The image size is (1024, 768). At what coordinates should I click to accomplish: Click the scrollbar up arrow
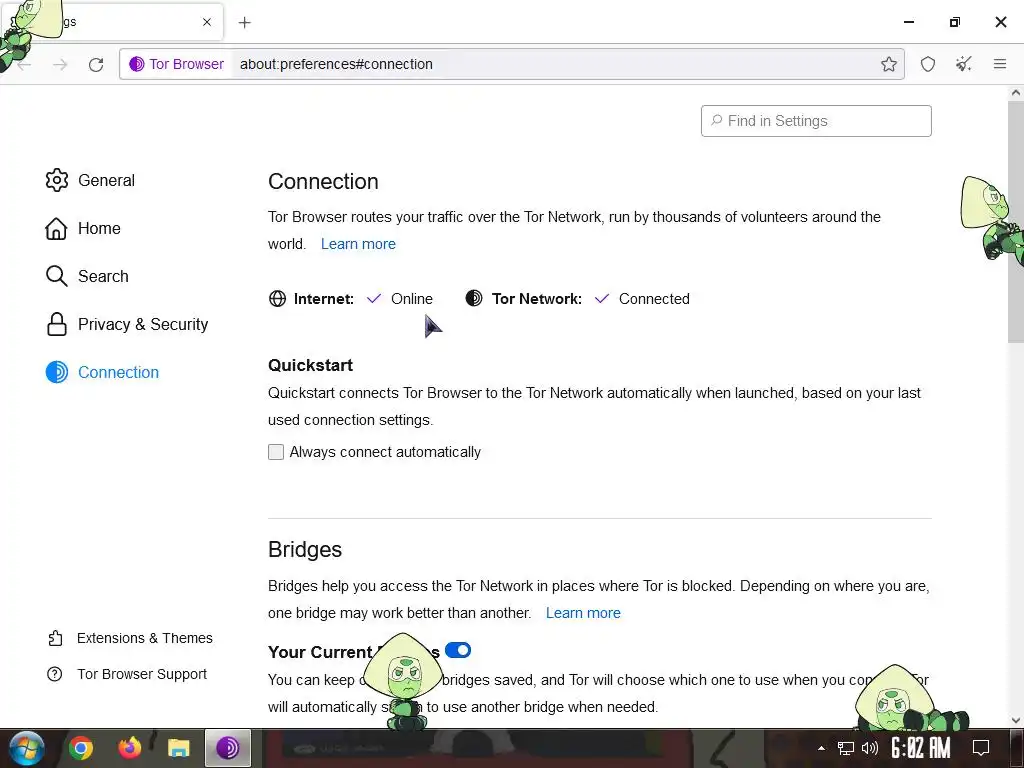1016,93
